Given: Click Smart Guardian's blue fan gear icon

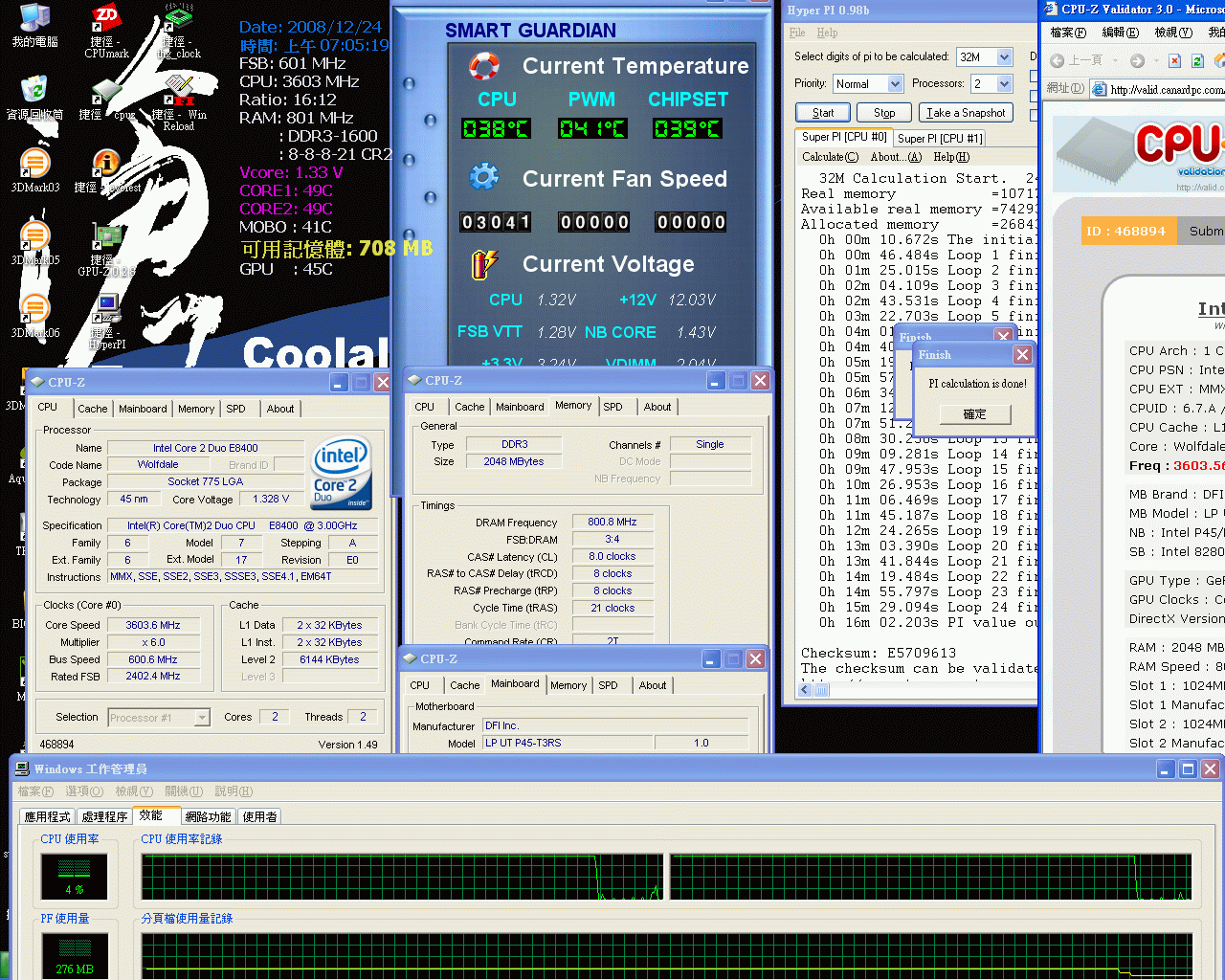Looking at the screenshot, I should click(x=484, y=177).
